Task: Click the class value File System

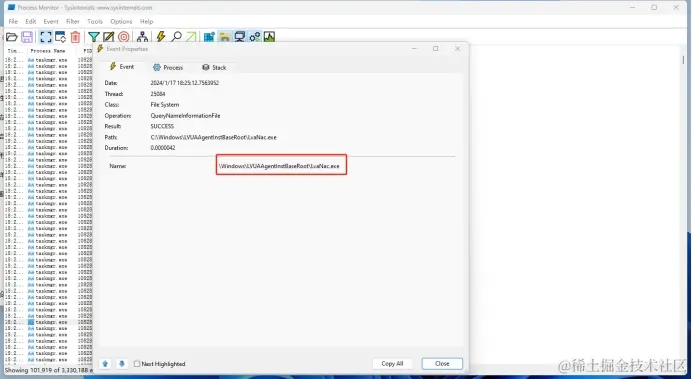Action: (x=165, y=105)
